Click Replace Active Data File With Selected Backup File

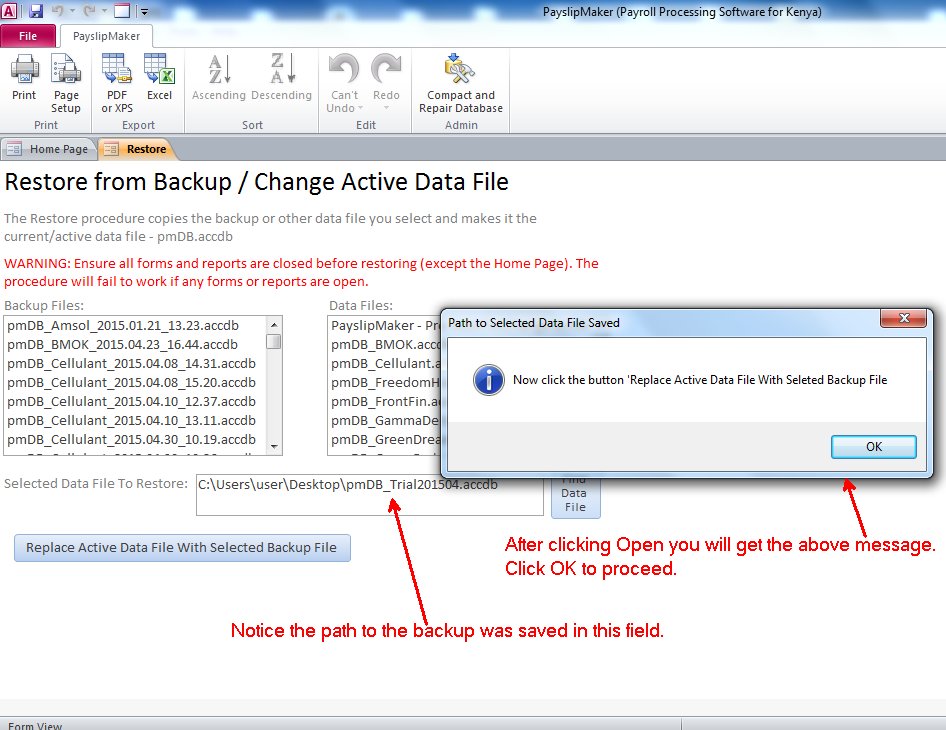coord(182,548)
